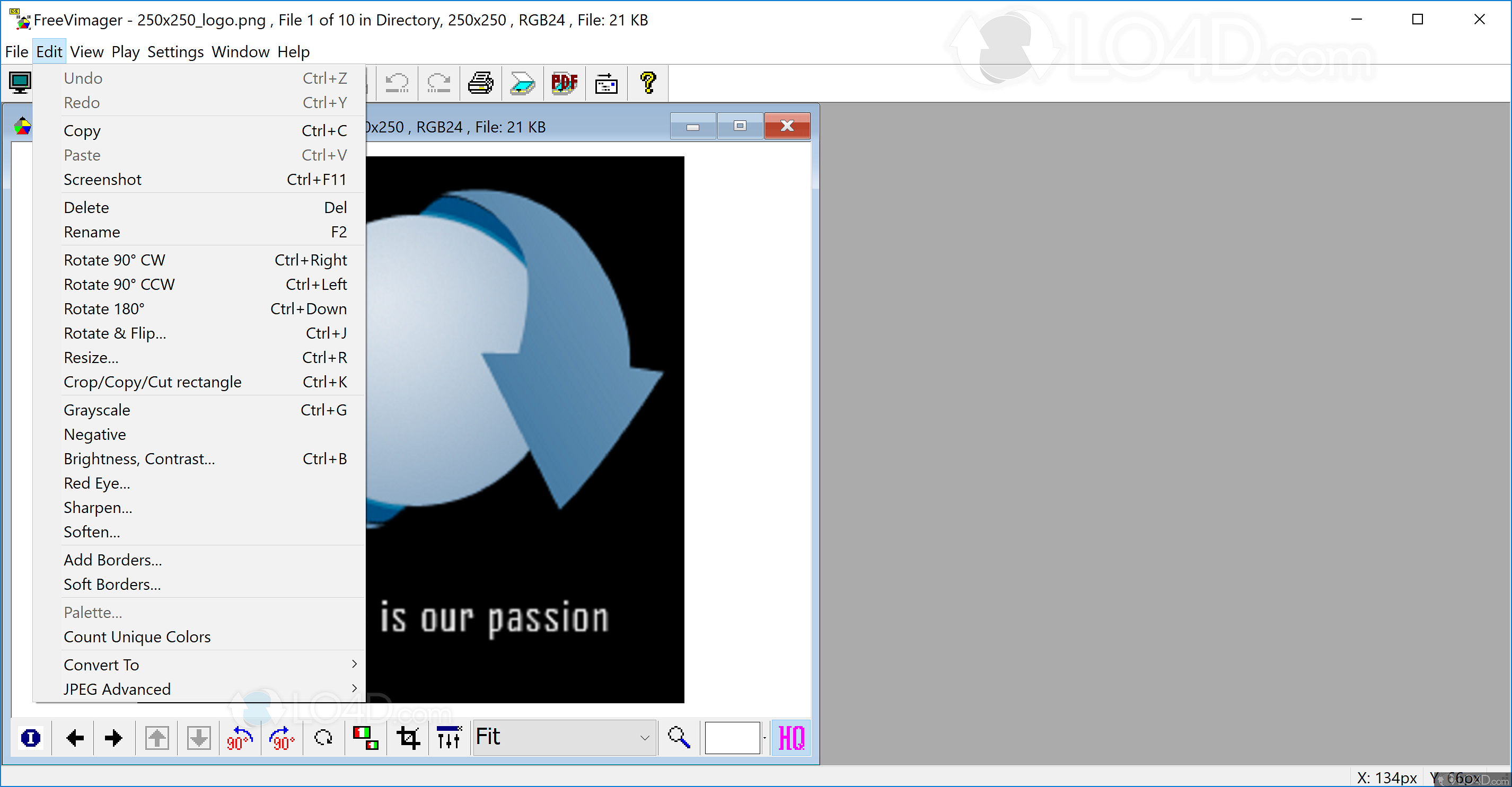This screenshot has width=1512, height=787.
Task: Go to previous image with left arrow
Action: pos(75,738)
